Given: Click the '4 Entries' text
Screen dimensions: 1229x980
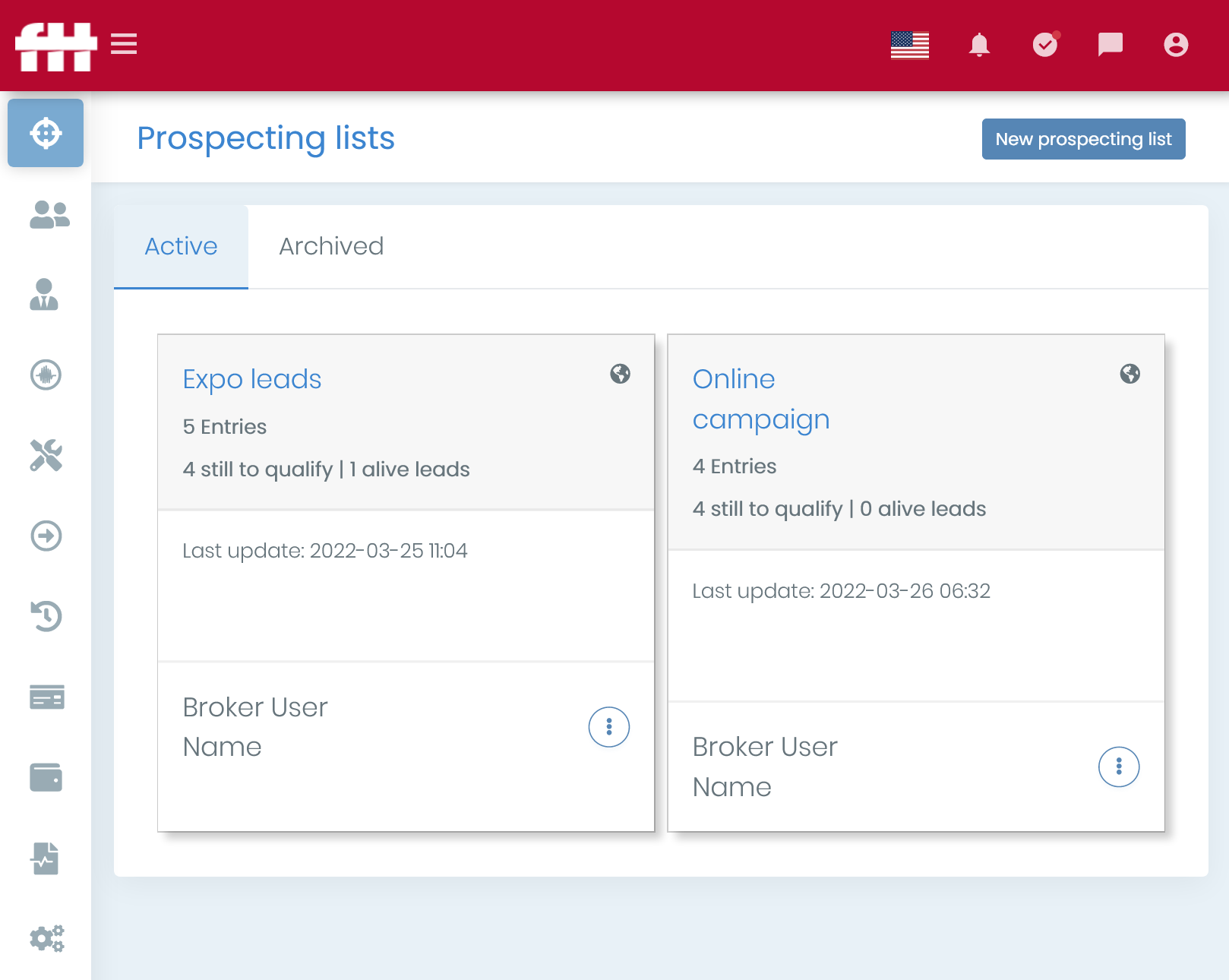Looking at the screenshot, I should coord(735,466).
